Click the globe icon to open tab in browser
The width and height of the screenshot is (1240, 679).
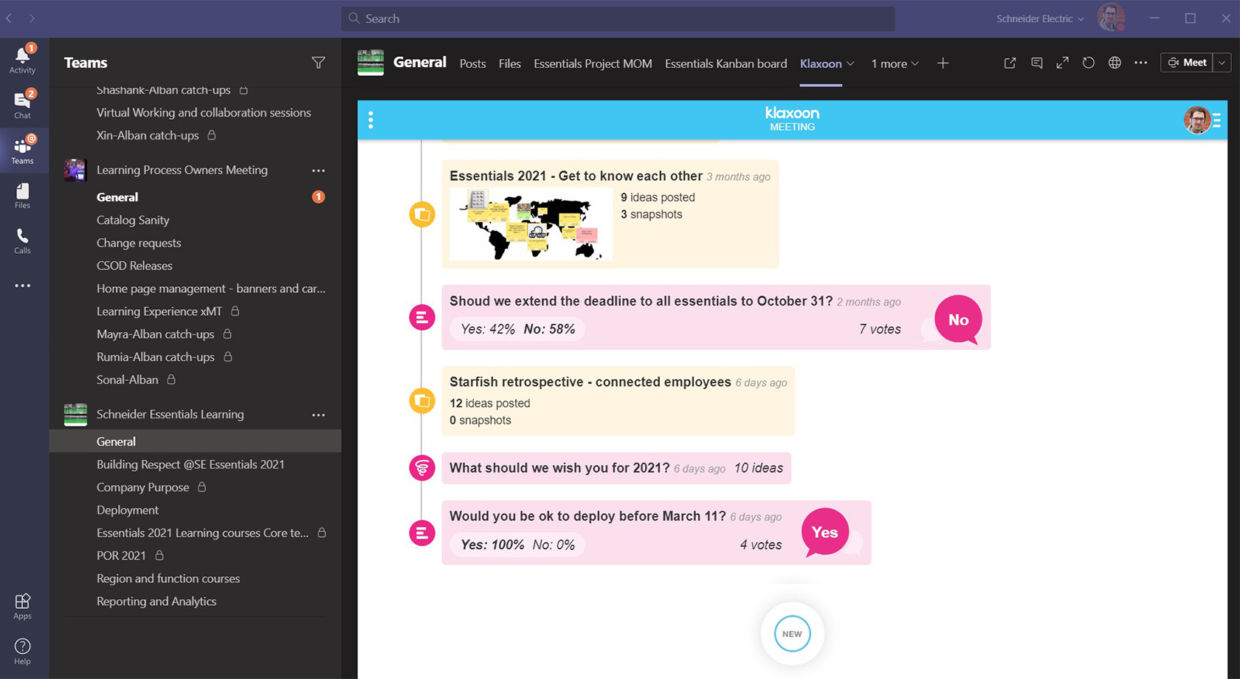coord(1114,62)
